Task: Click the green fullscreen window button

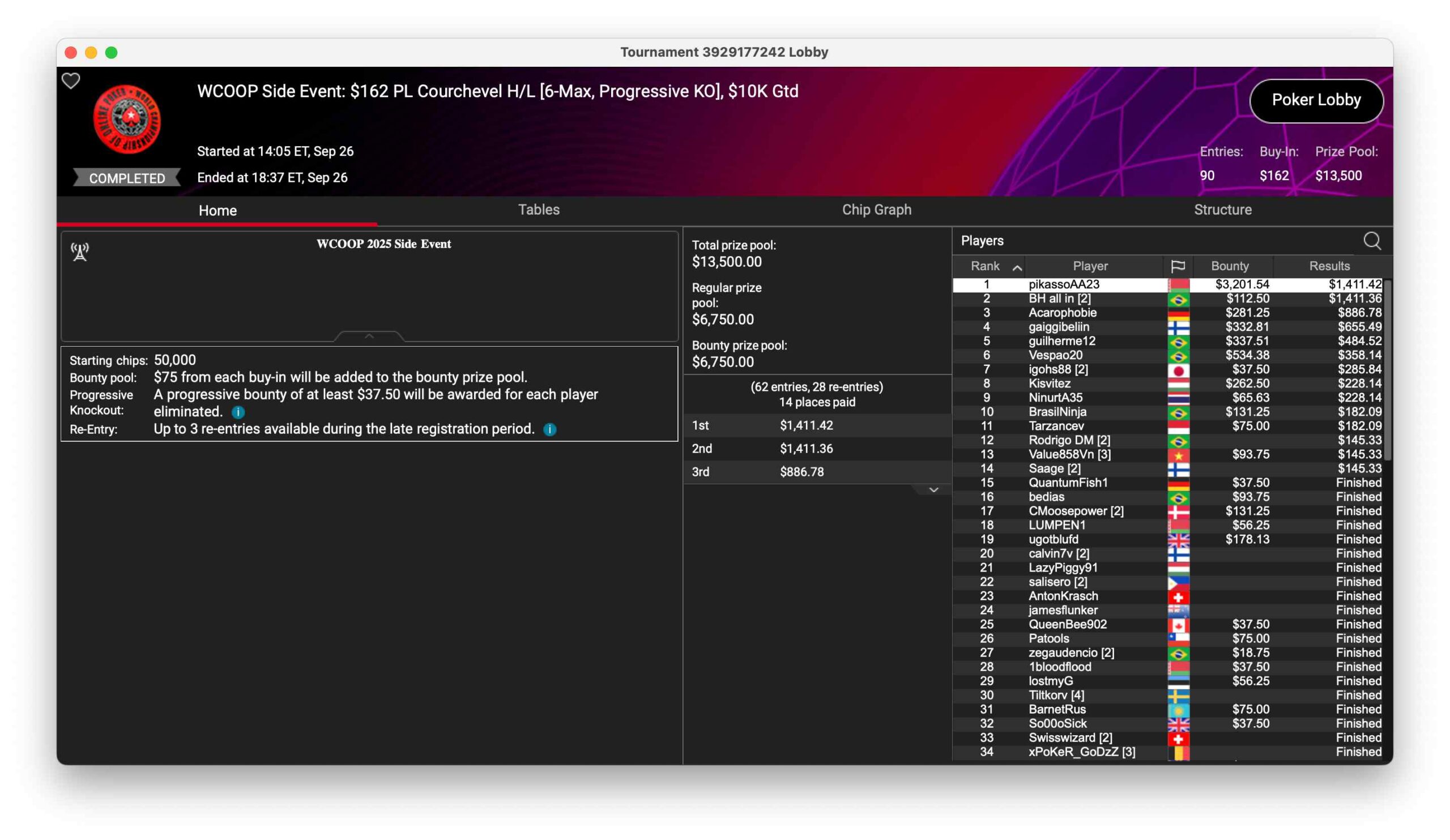Action: click(x=112, y=53)
